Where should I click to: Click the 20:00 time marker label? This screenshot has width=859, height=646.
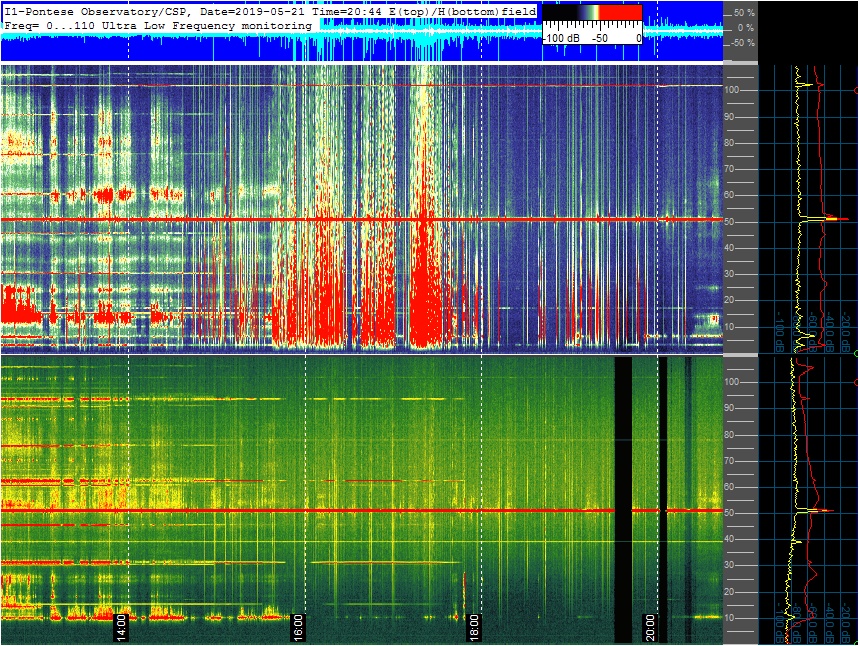(650, 627)
